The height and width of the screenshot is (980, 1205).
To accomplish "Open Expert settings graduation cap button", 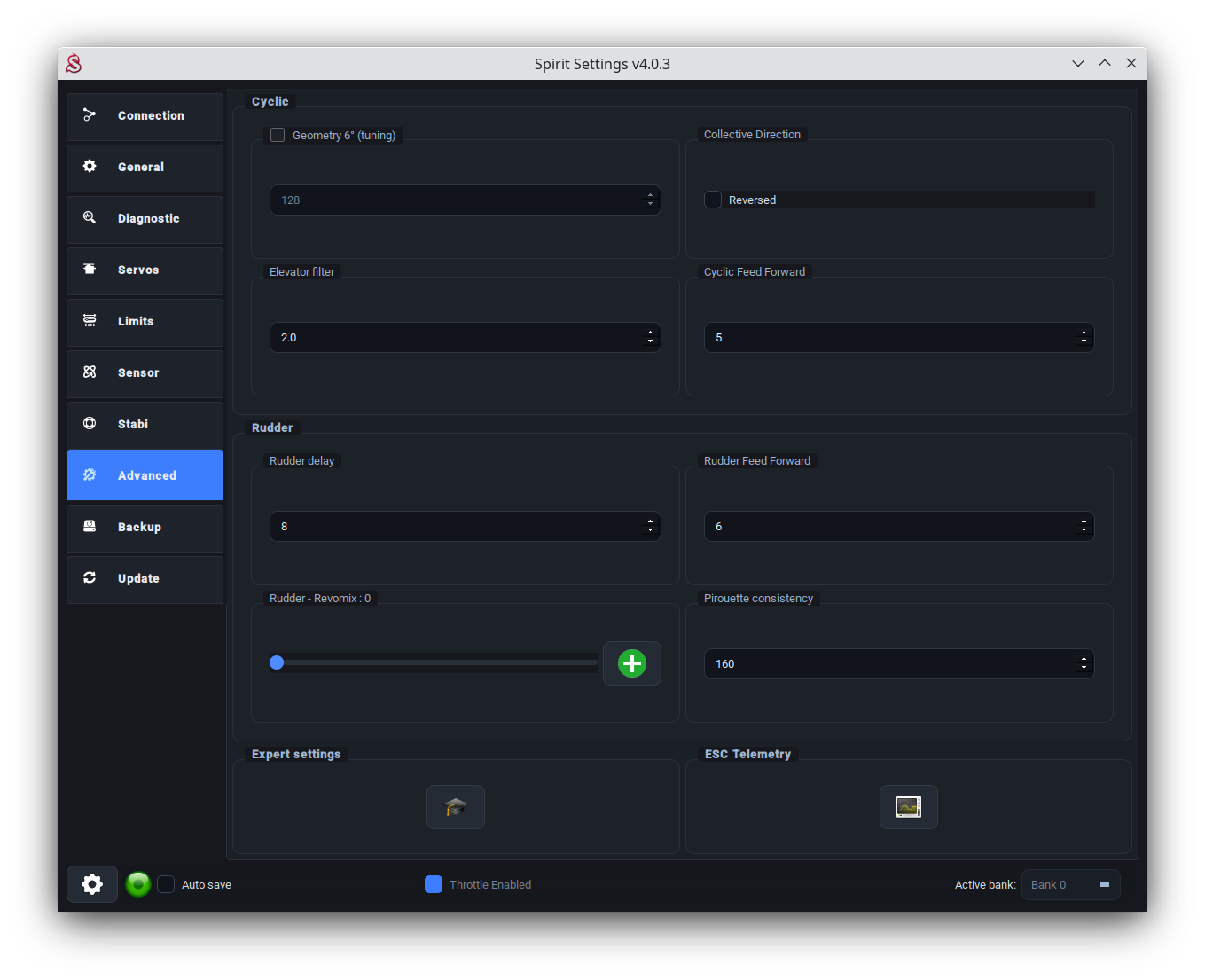I will point(455,807).
